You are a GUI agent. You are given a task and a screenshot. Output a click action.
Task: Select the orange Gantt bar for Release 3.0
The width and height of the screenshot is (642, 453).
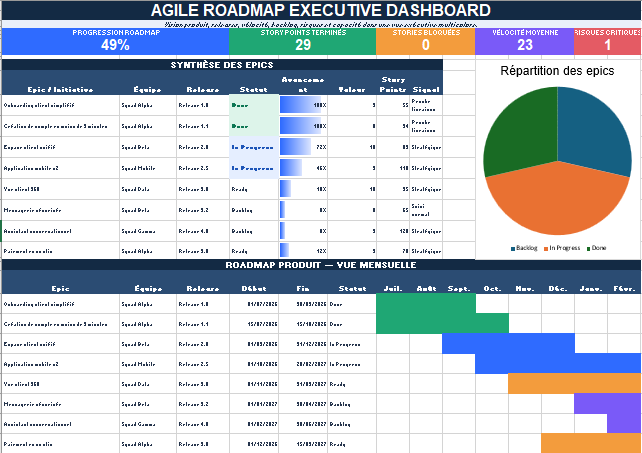tap(575, 384)
